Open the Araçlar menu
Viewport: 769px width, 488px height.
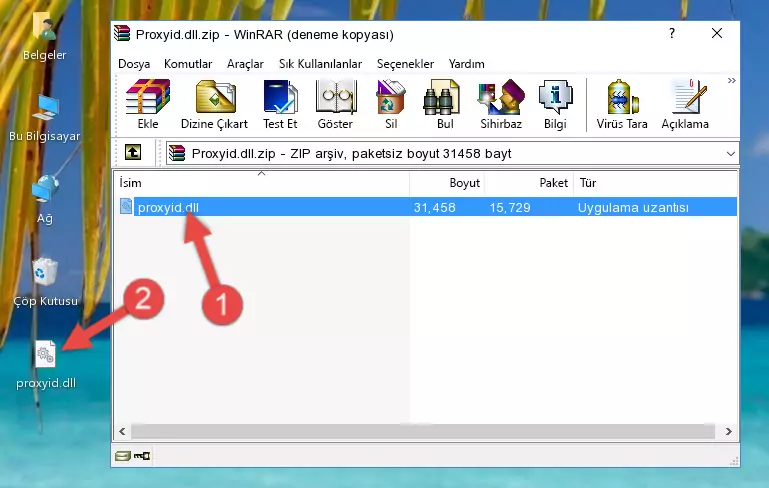coord(245,64)
